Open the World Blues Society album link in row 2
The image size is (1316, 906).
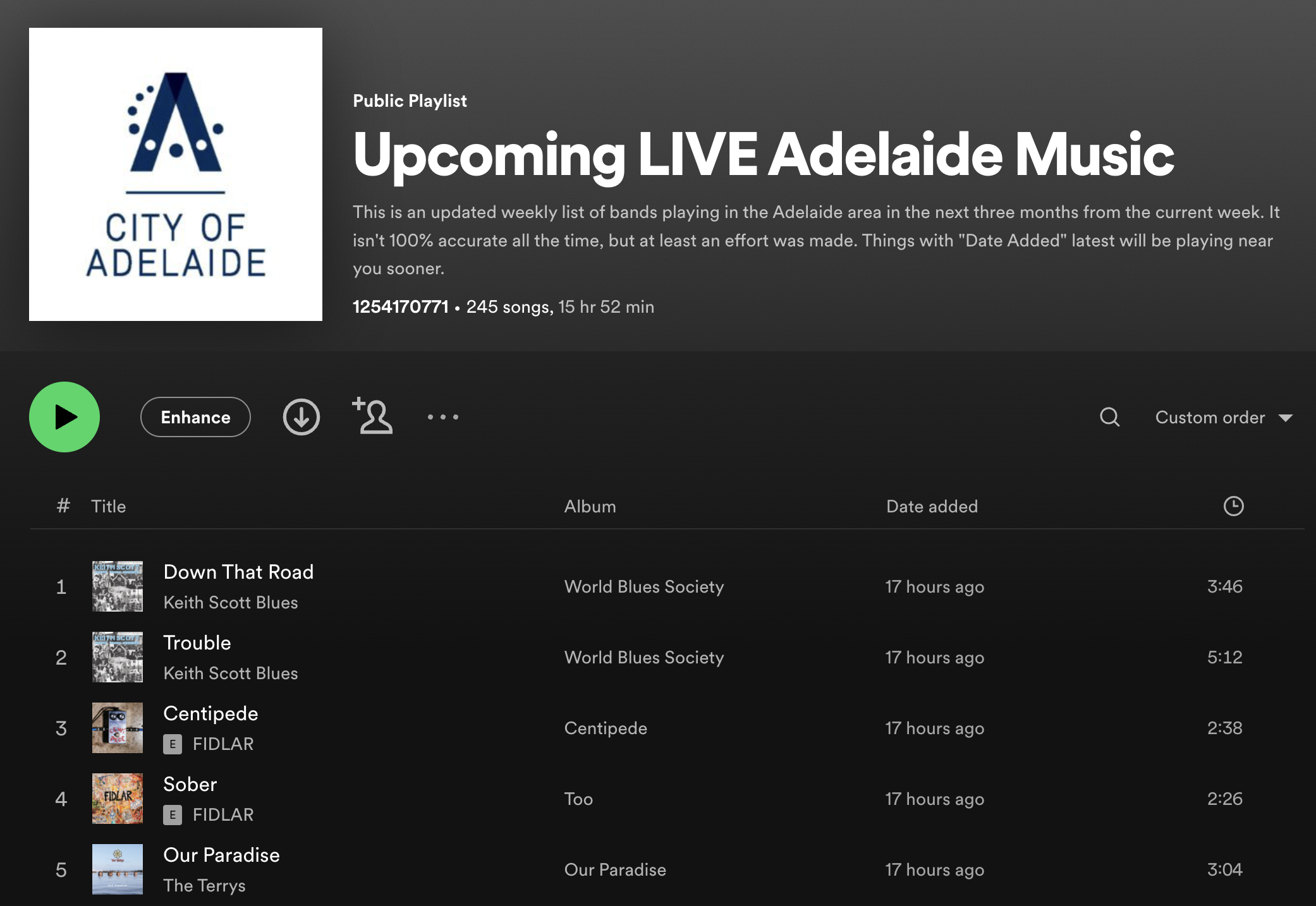(643, 658)
